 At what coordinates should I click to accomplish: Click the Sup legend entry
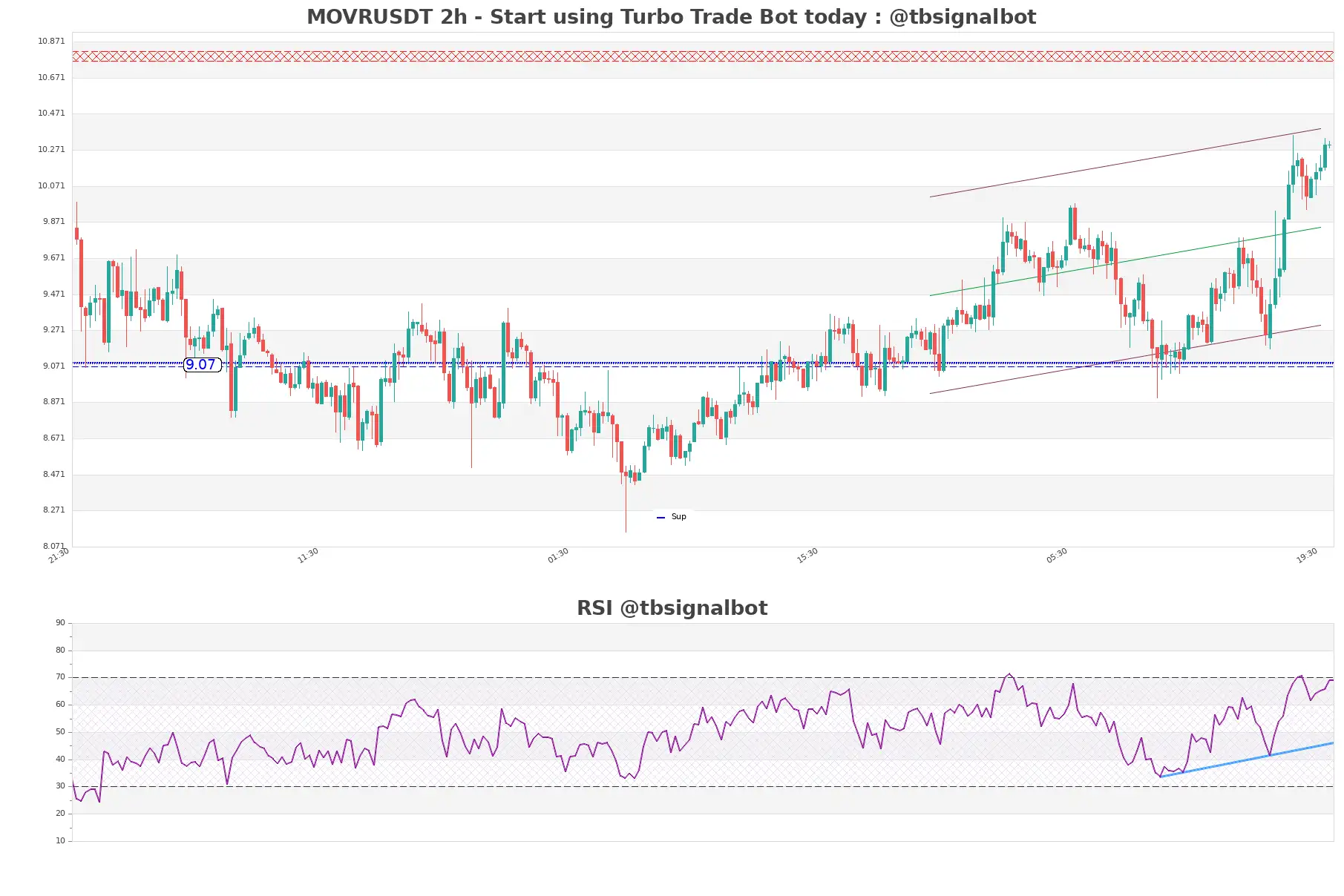(x=672, y=516)
